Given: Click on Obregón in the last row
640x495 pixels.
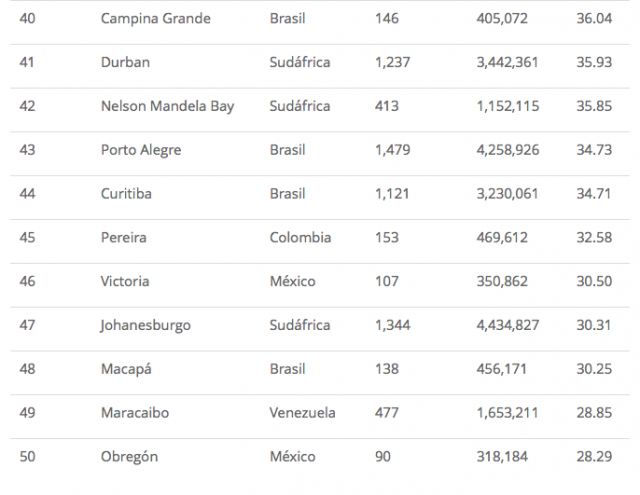Looking at the screenshot, I should [x=130, y=457].
